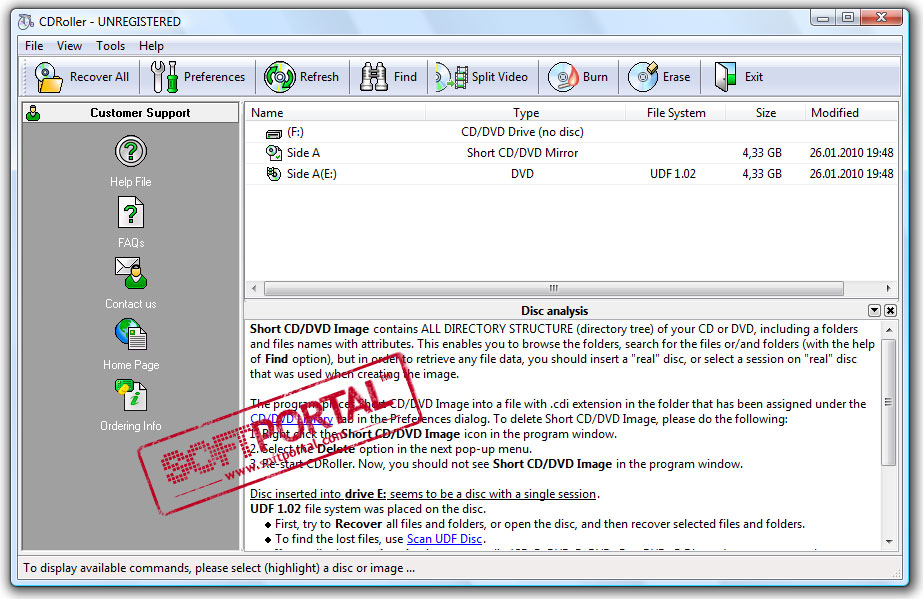Viewport: 923px width, 599px height.
Task: Click the Disc analysis vertical scrollbar thumb
Action: pyautogui.click(x=889, y=402)
